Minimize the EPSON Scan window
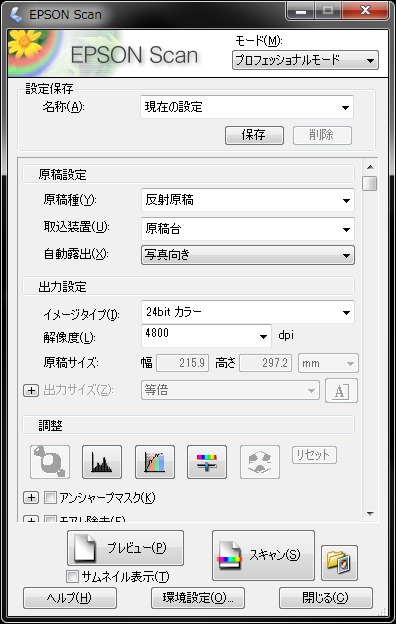396x624 pixels. pyautogui.click(x=300, y=12)
